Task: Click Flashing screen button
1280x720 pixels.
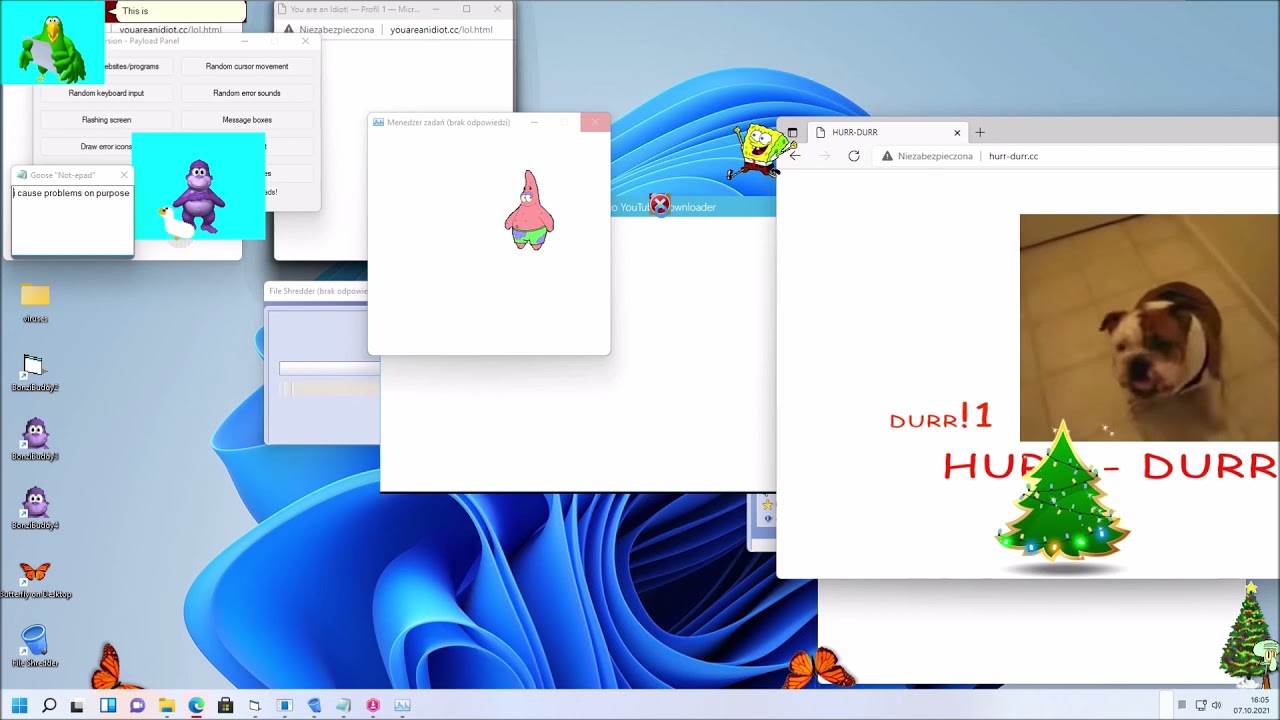Action: click(x=106, y=120)
